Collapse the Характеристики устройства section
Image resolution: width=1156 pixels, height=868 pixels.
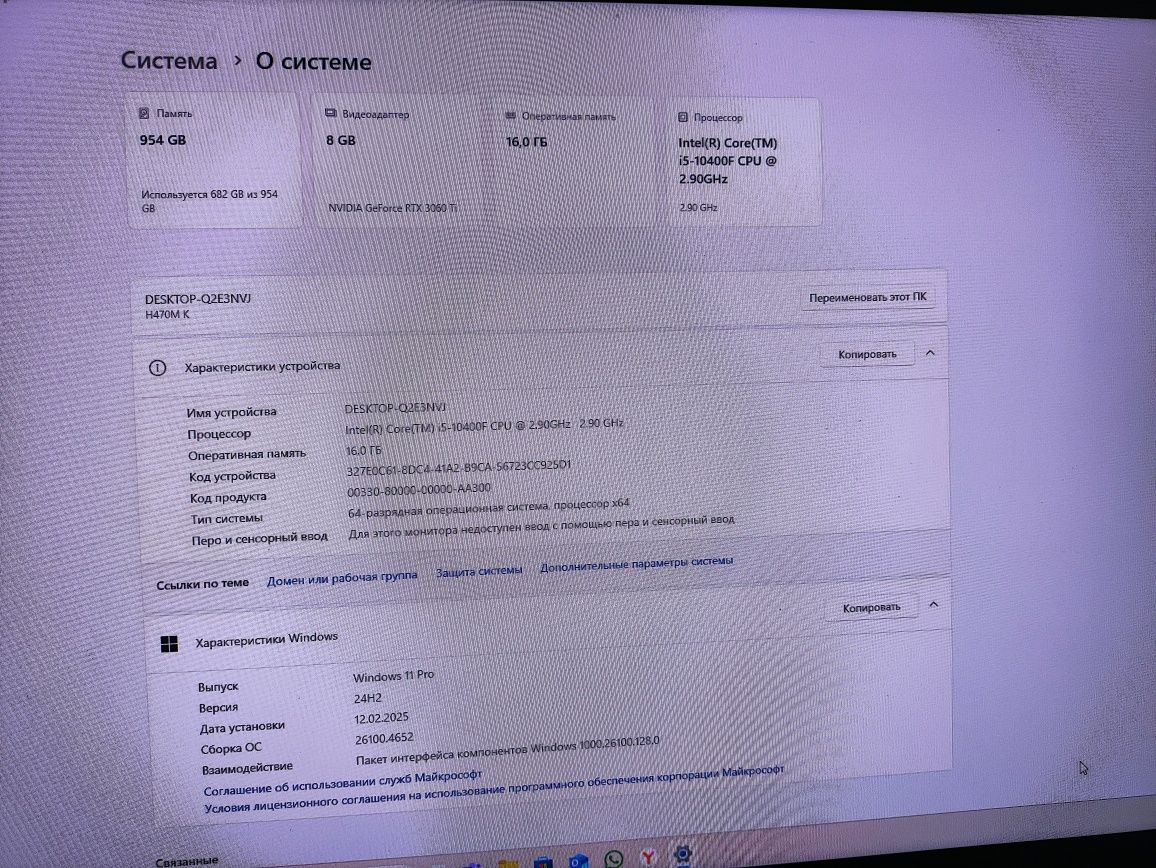tap(930, 353)
